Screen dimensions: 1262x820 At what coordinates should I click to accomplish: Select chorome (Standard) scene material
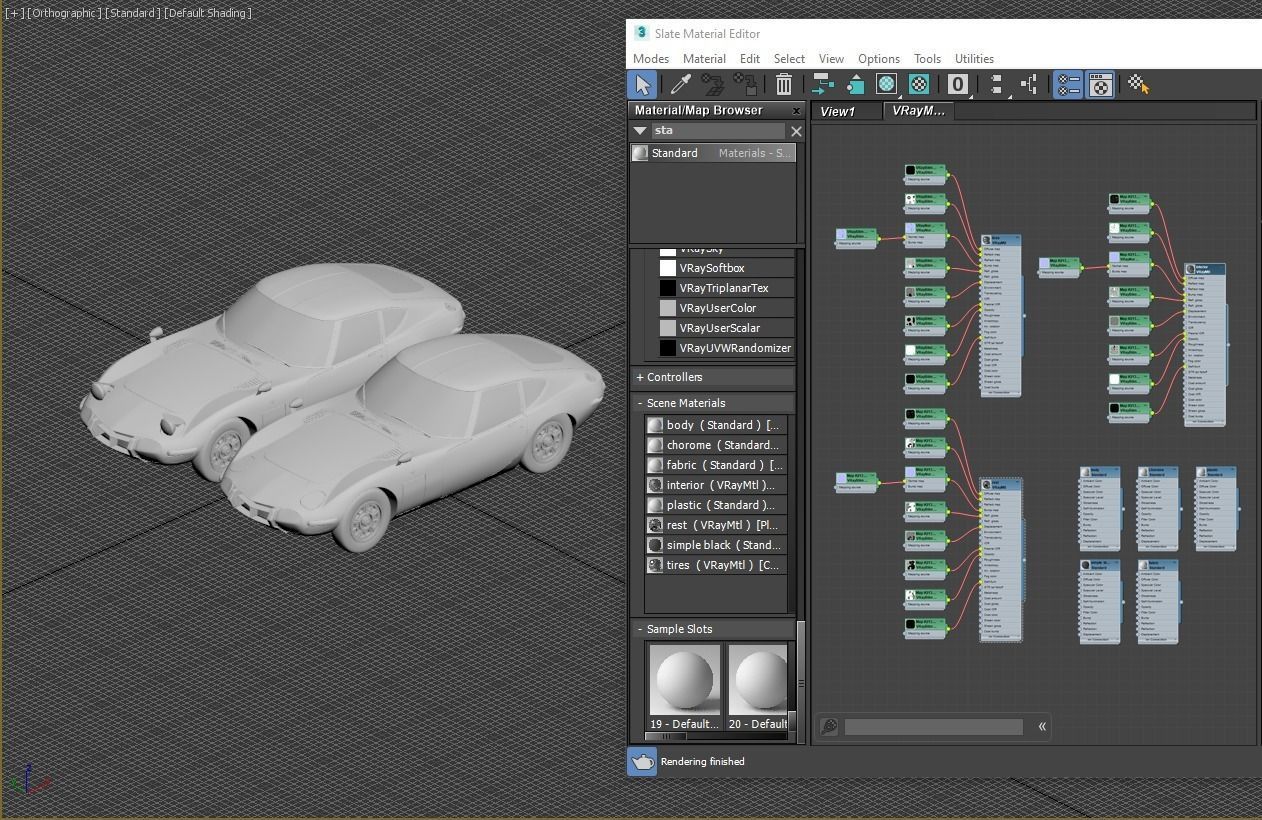point(716,445)
